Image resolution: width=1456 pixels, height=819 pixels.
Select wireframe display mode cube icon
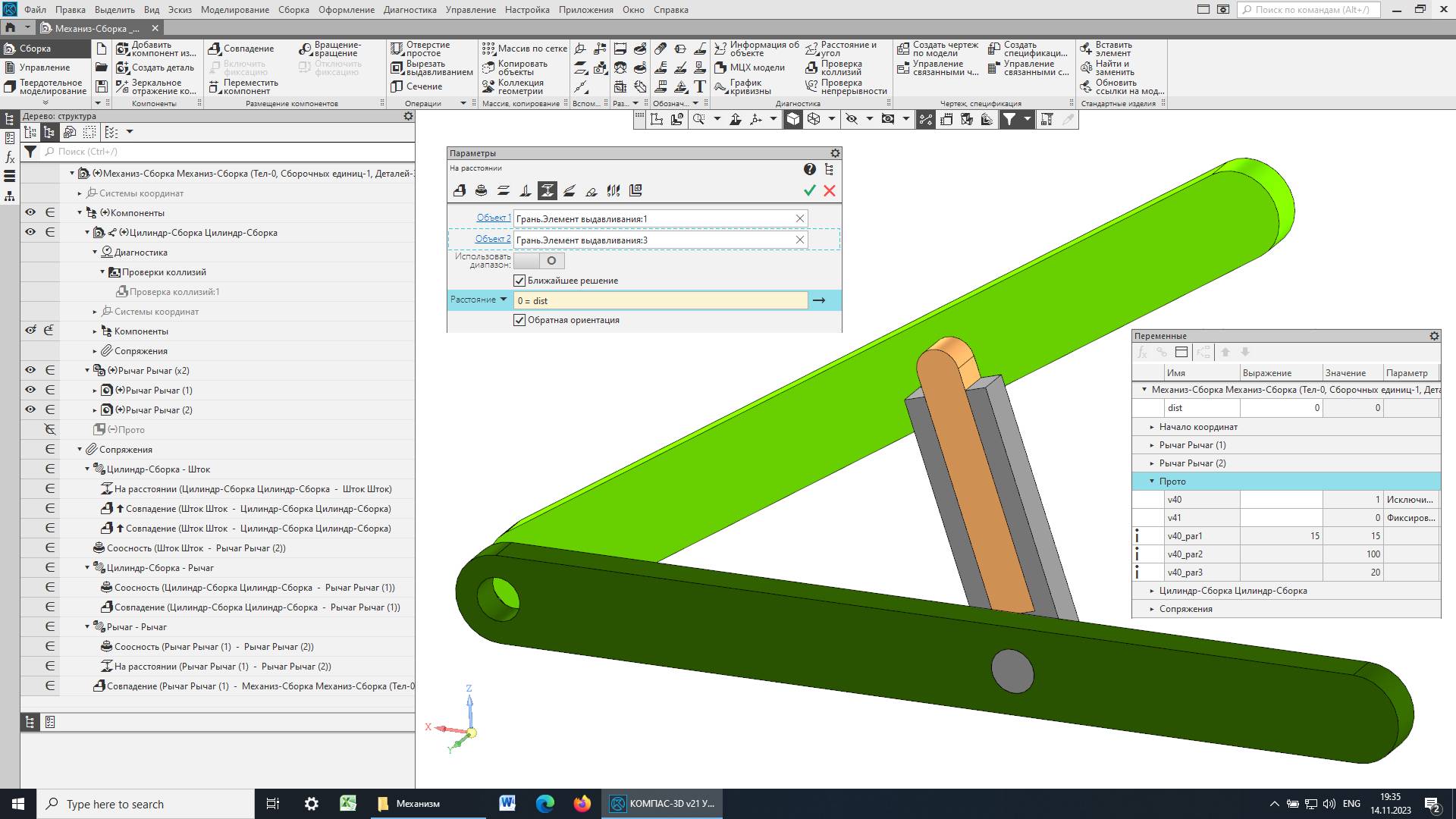point(814,119)
